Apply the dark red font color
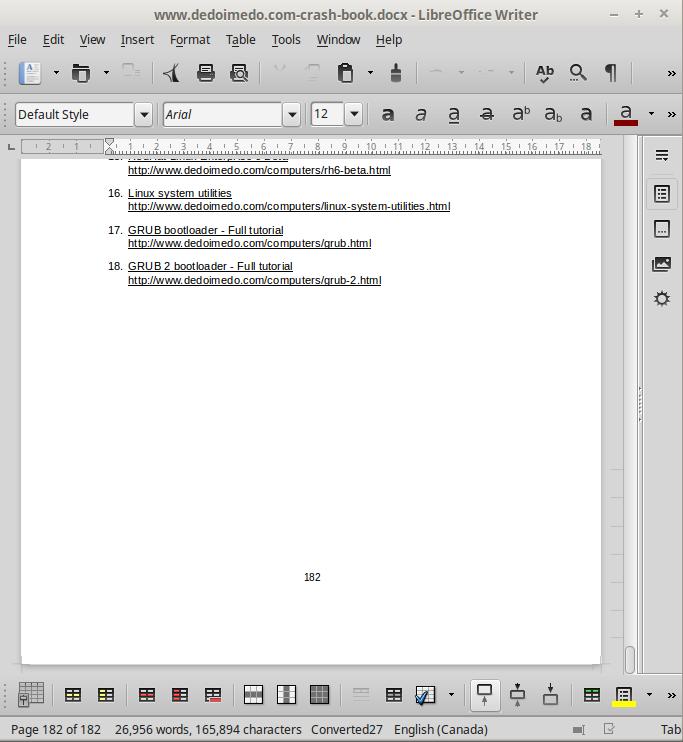This screenshot has height=742, width=683. (626, 115)
